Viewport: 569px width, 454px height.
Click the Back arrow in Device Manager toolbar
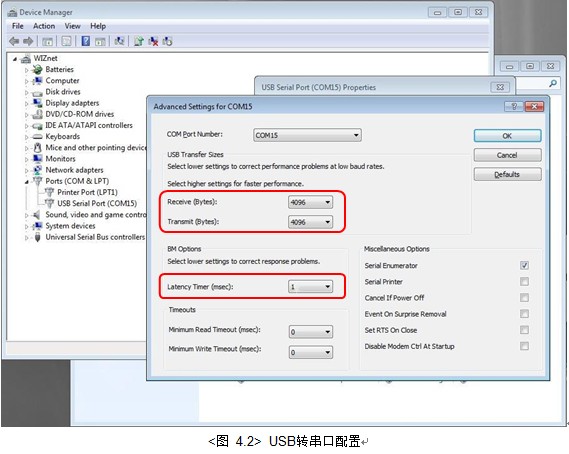(x=14, y=41)
